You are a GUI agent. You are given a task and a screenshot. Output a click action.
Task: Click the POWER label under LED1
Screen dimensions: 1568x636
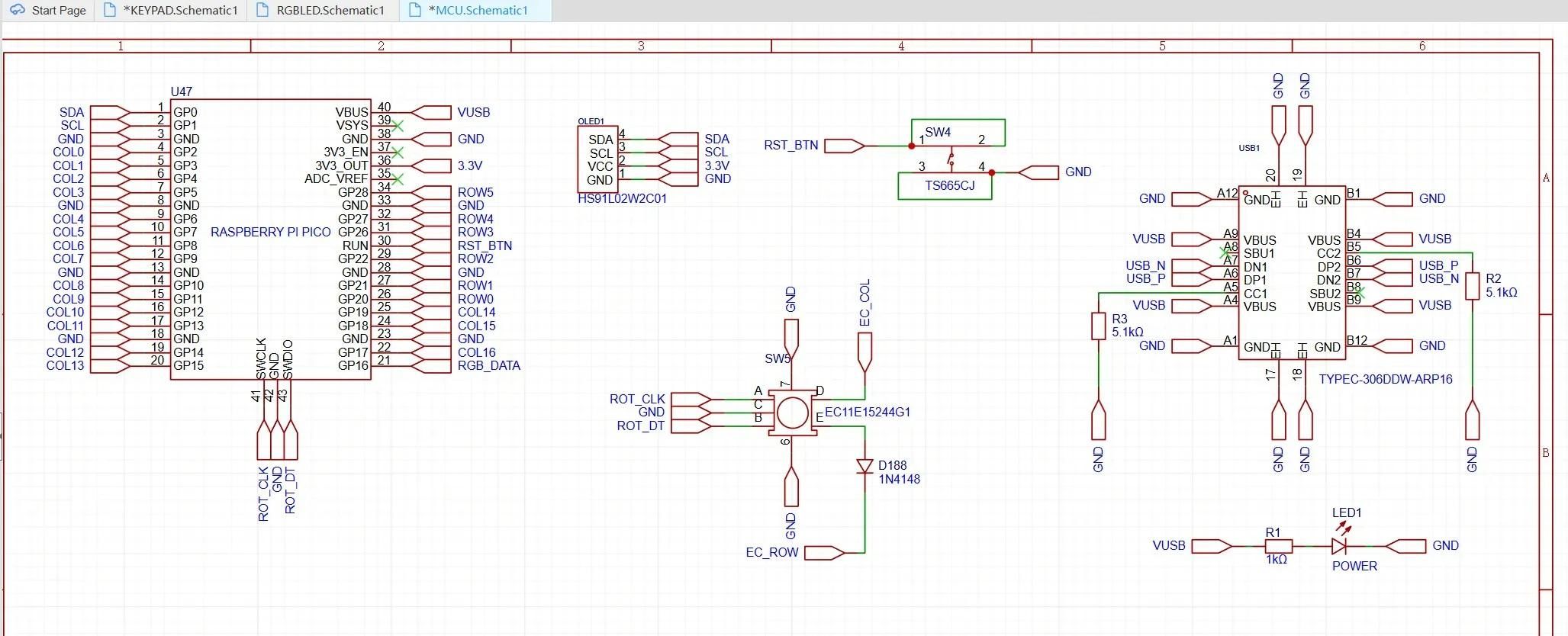1354,566
